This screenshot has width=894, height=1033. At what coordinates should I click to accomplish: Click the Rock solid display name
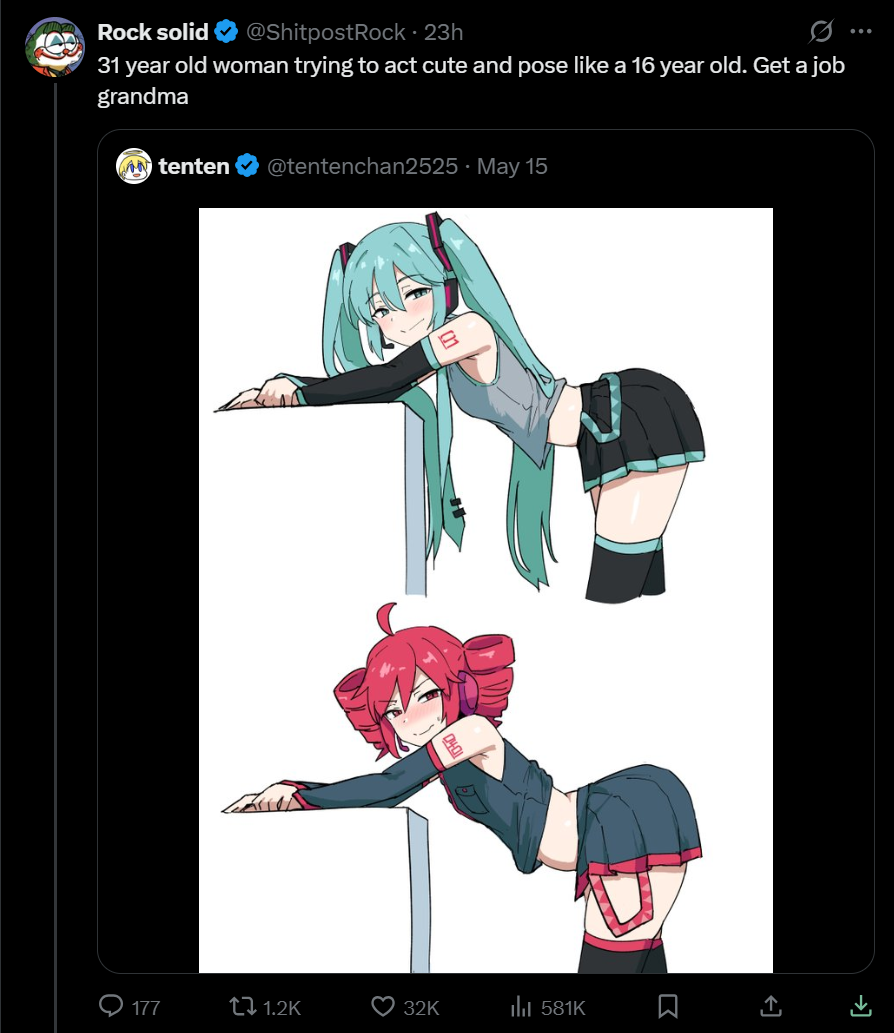[x=153, y=32]
